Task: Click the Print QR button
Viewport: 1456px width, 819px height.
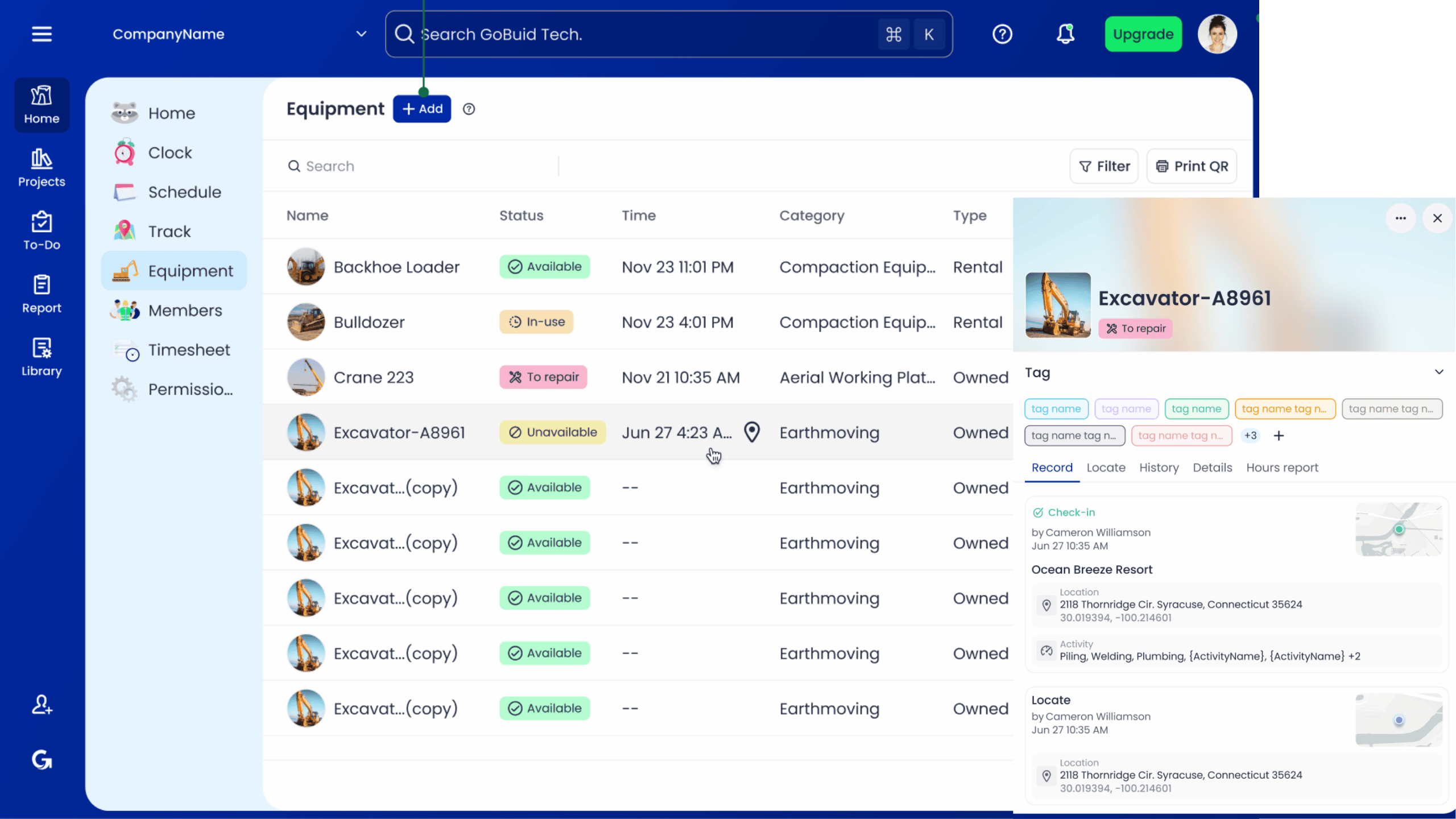Action: pyautogui.click(x=1192, y=166)
